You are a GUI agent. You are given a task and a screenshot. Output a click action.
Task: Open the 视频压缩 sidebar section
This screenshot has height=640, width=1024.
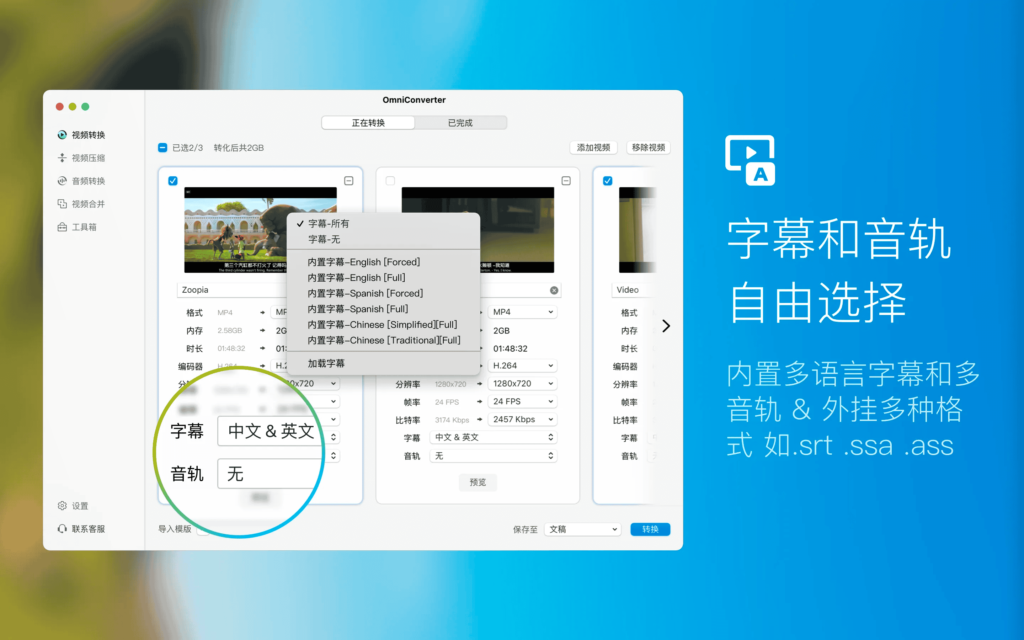tap(81, 158)
